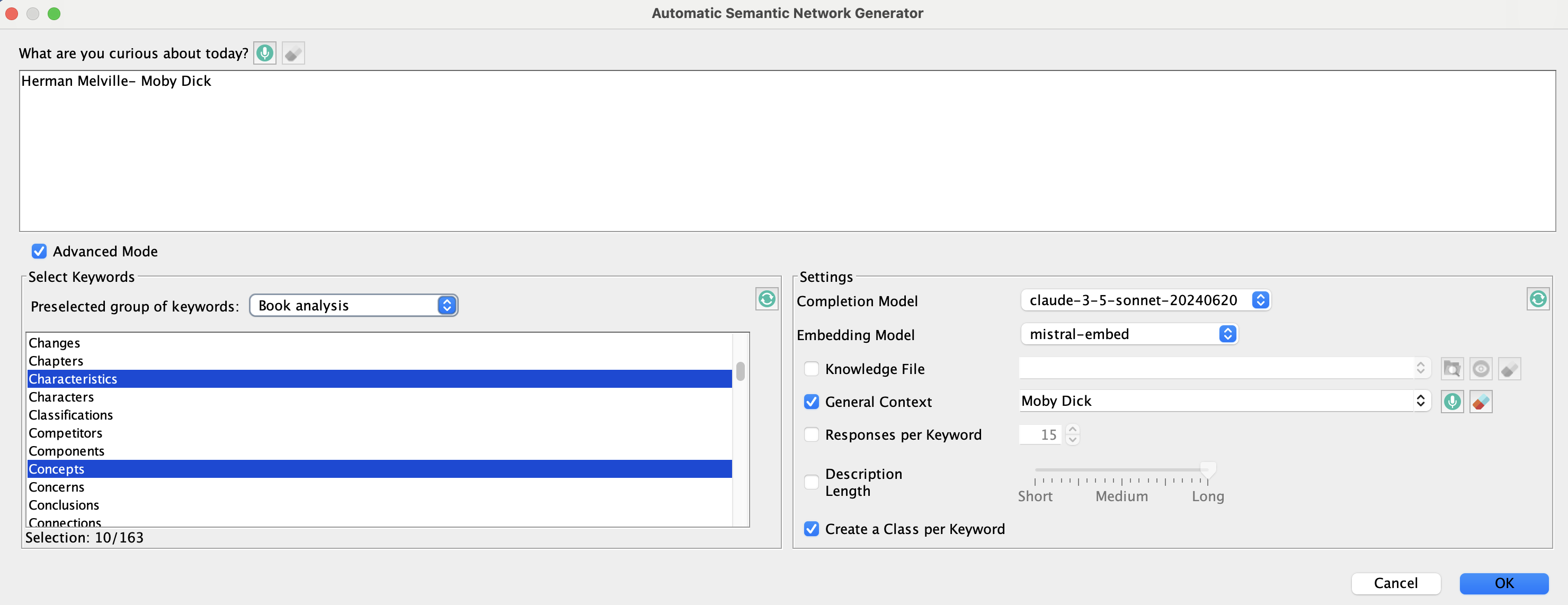Click the eraser icon next to the prompt microphone
This screenshot has height=605, width=1568.
[293, 54]
